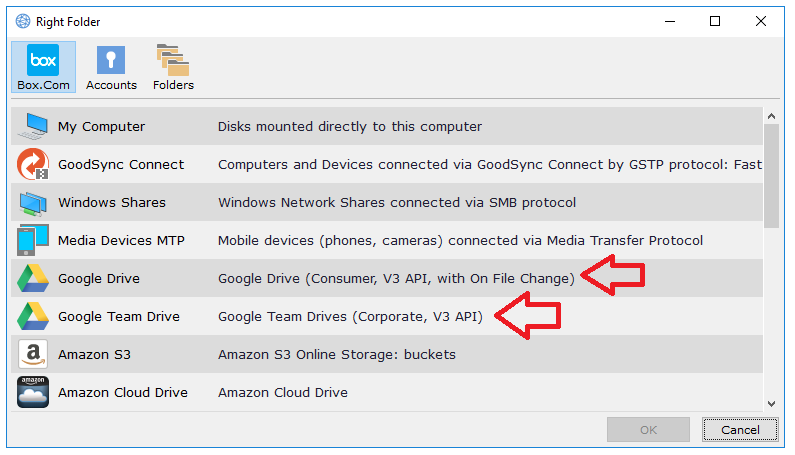Click the Google Team Drive icon
Image resolution: width=795 pixels, height=455 pixels.
(33, 317)
